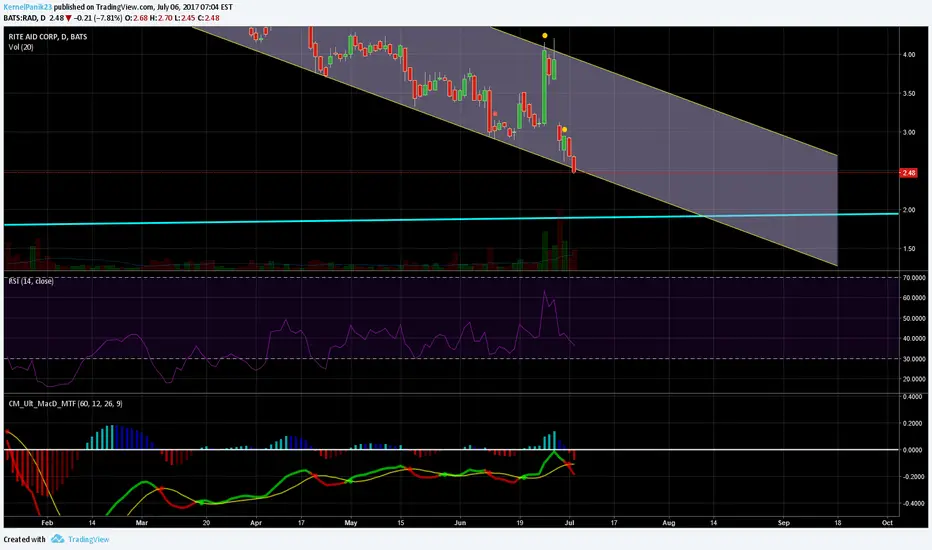Click the 0.0000 MACD axis label
Image resolution: width=932 pixels, height=550 pixels.
point(913,450)
